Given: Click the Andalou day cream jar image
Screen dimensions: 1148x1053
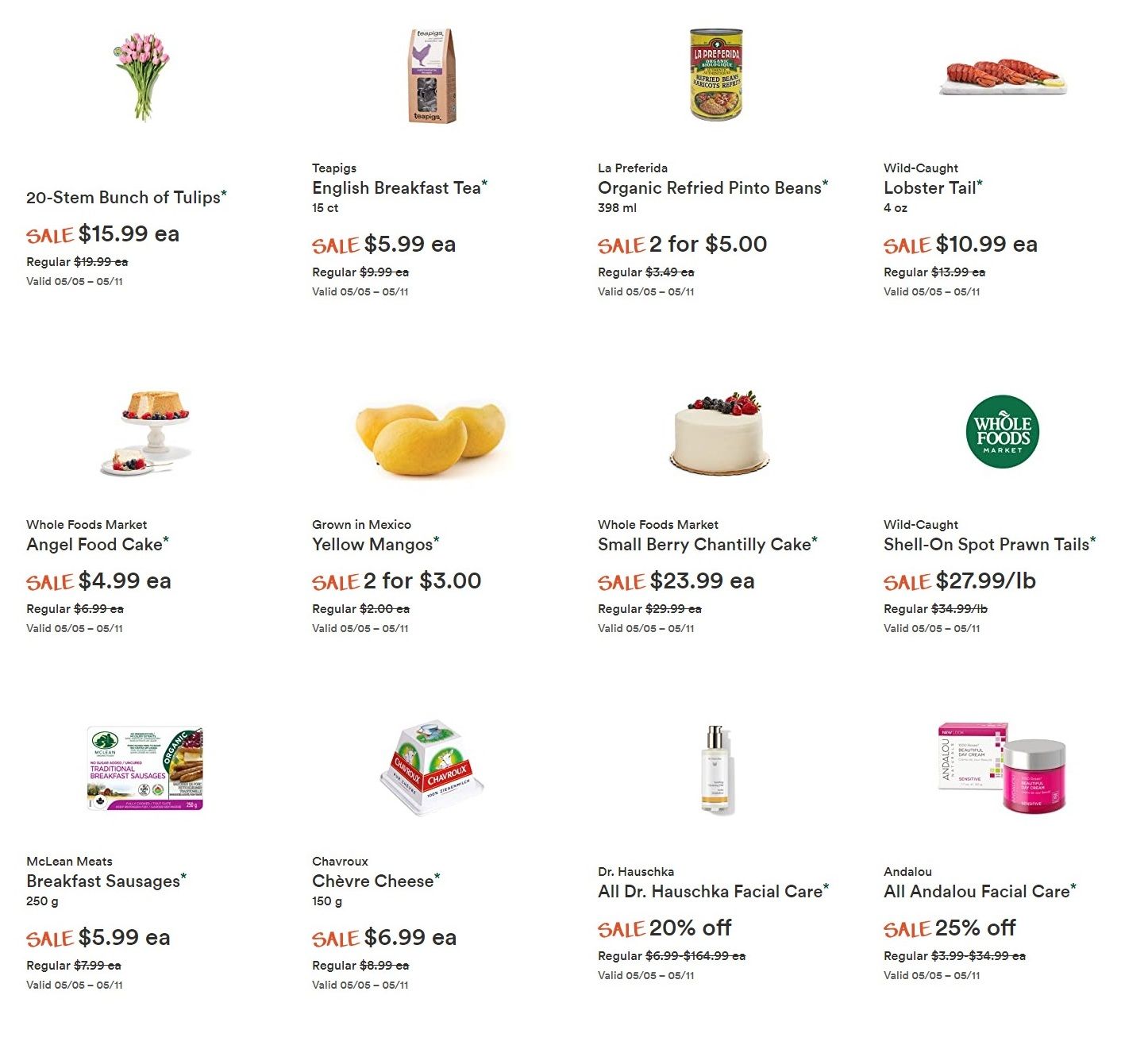Looking at the screenshot, I should 1004,767.
